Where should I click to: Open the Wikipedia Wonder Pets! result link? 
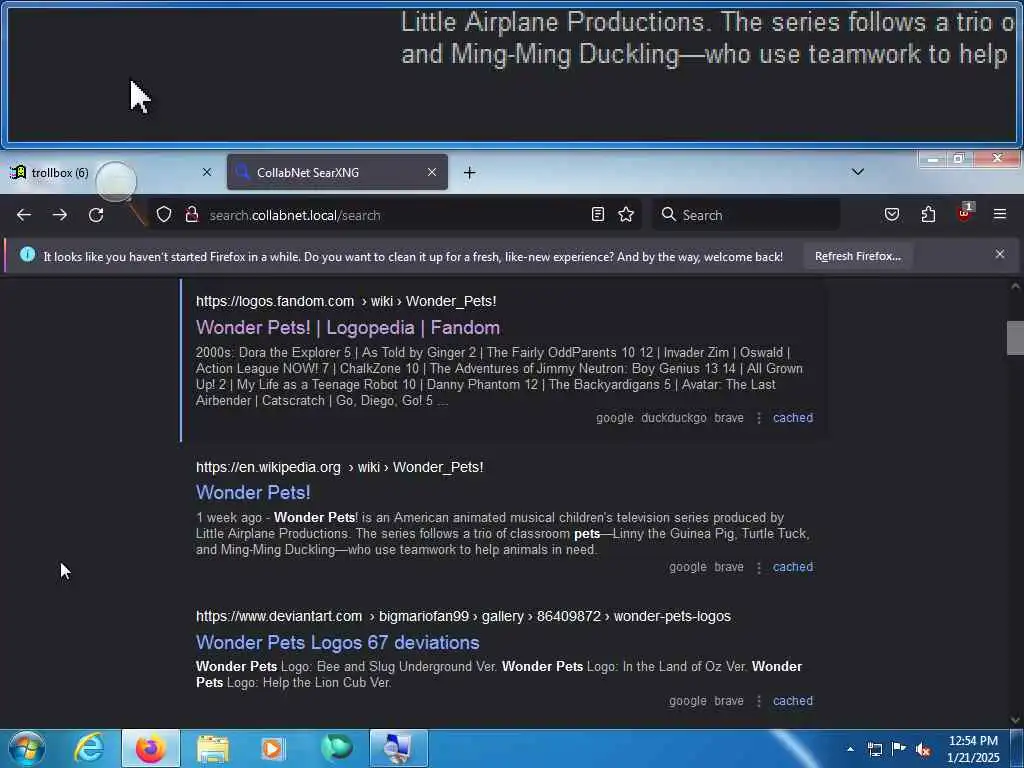point(253,492)
